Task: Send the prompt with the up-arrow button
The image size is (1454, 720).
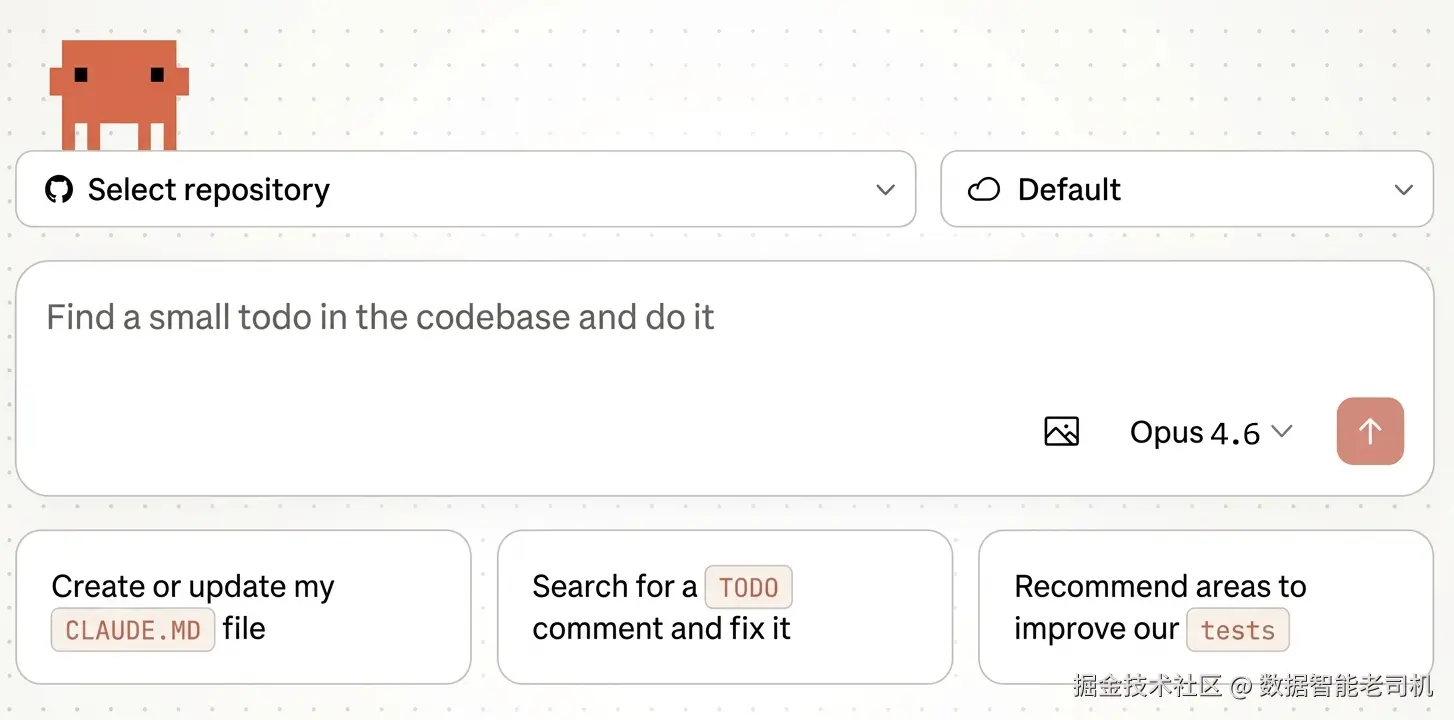Action: coord(1370,431)
